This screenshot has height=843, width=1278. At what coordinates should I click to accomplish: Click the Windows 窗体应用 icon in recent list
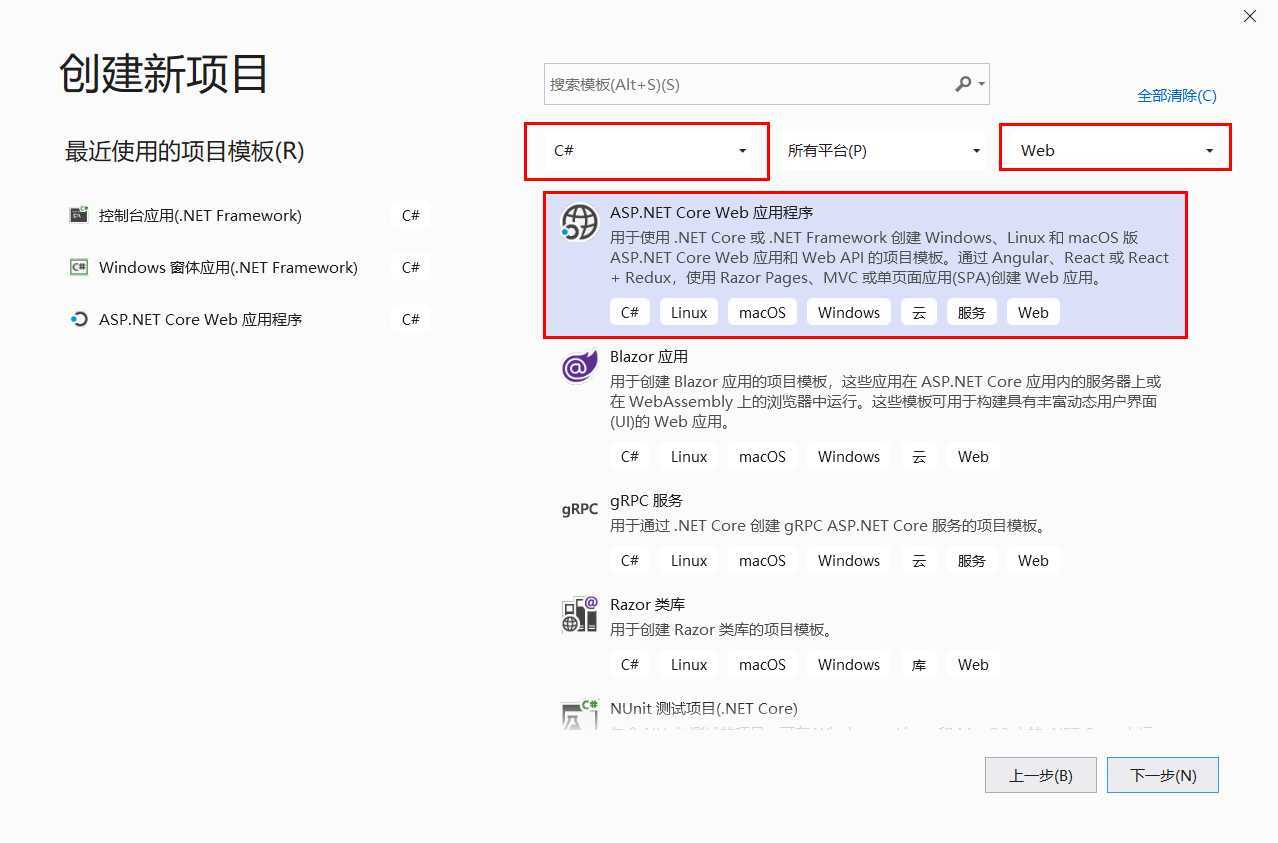click(x=79, y=267)
